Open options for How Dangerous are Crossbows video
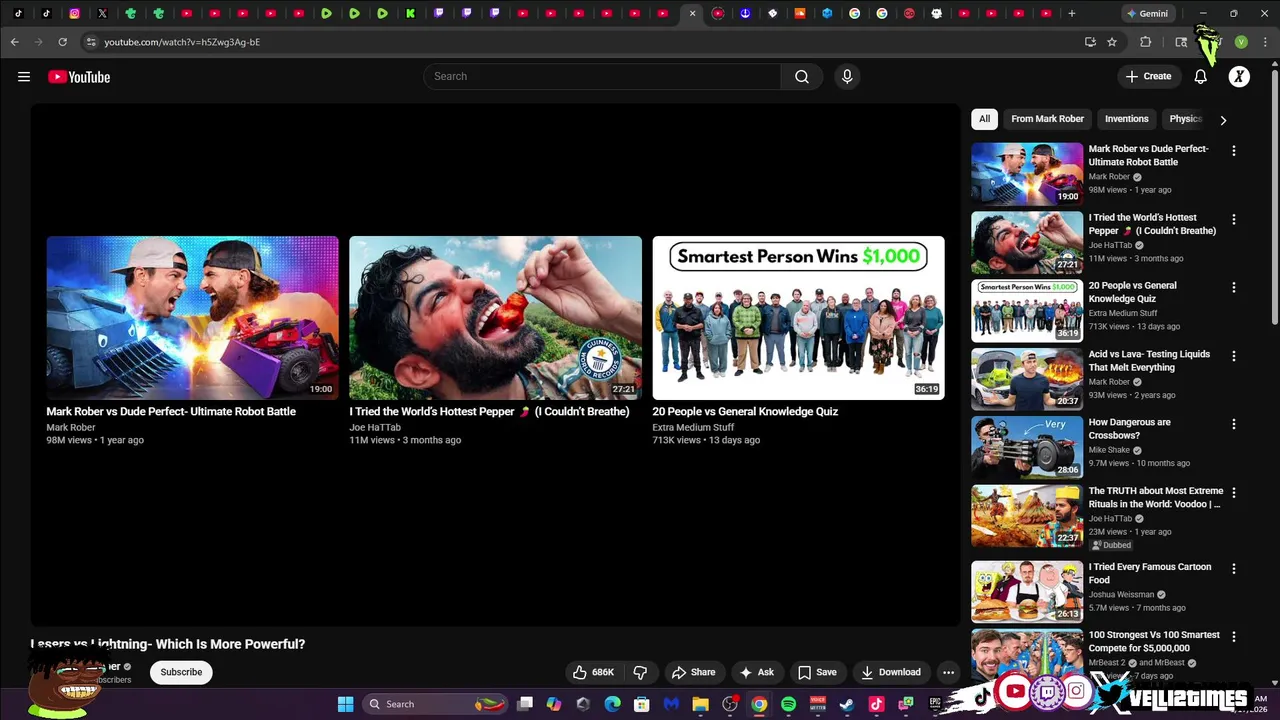Screen dimensions: 1280x720 coord(1233,424)
